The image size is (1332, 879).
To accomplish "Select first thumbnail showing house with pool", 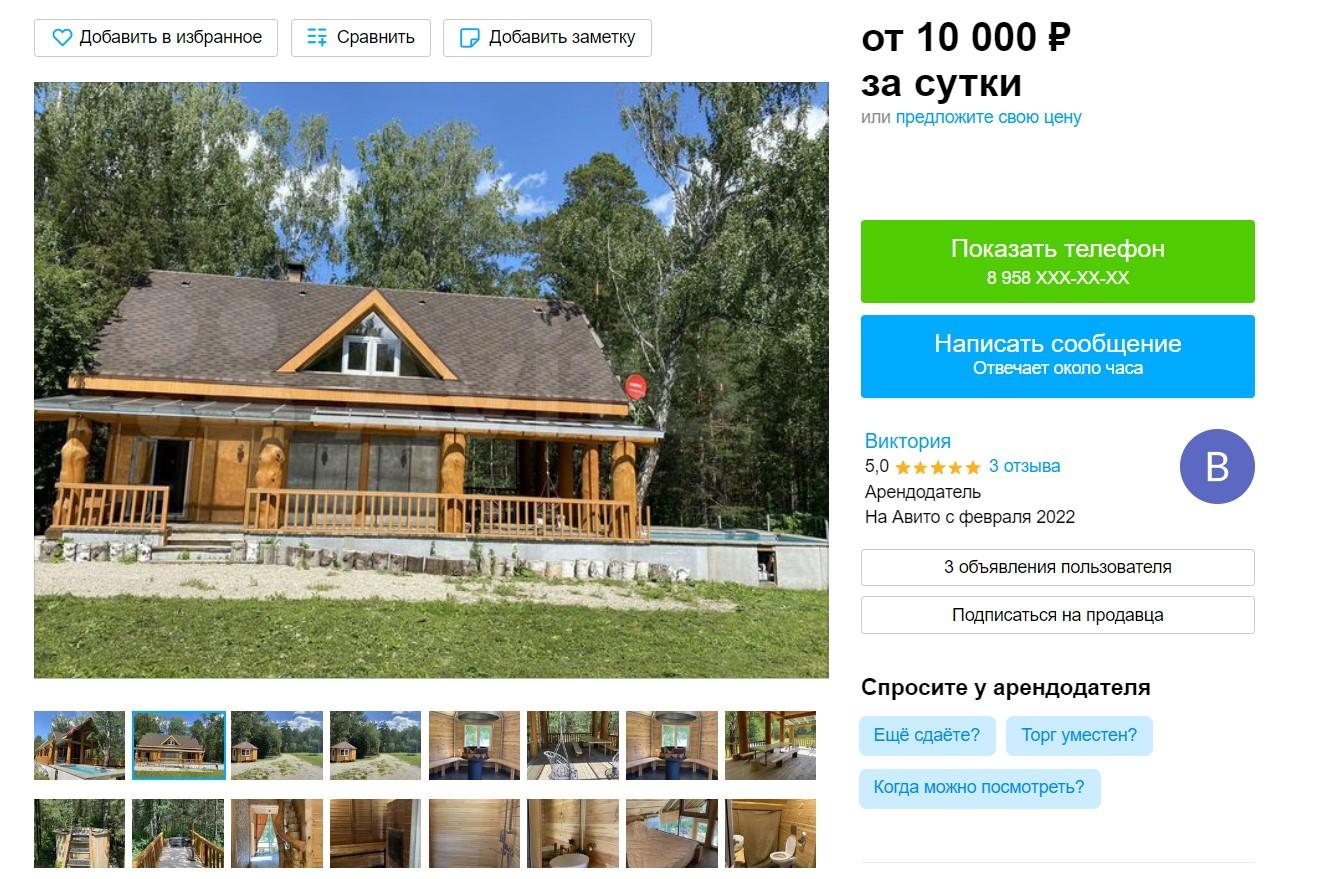I will (x=79, y=745).
